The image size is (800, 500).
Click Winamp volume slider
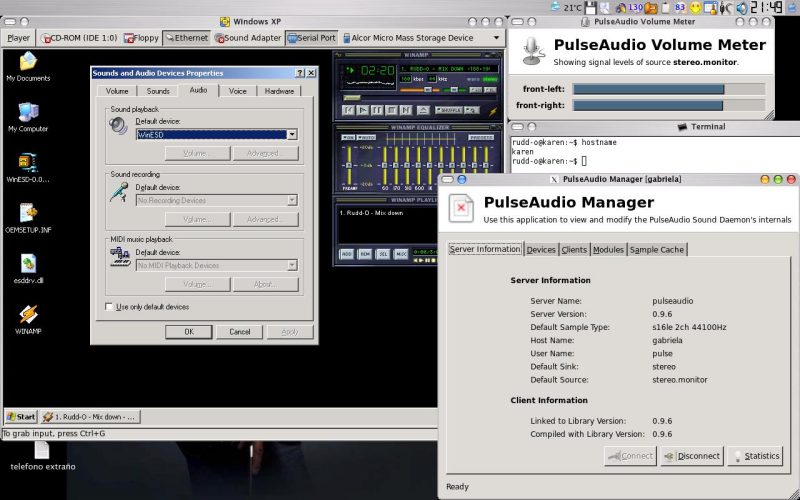[421, 90]
